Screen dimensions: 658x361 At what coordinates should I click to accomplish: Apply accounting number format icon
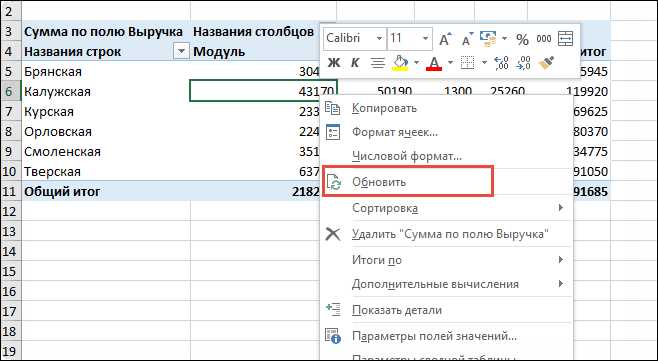(x=488, y=39)
